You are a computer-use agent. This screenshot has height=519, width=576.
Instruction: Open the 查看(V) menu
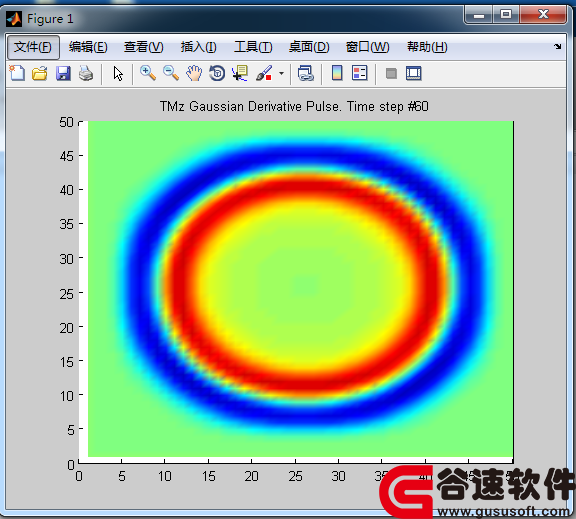[x=143, y=47]
